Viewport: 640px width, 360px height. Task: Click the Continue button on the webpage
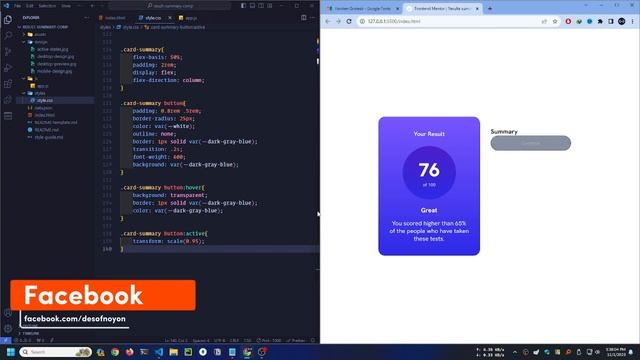click(x=531, y=143)
